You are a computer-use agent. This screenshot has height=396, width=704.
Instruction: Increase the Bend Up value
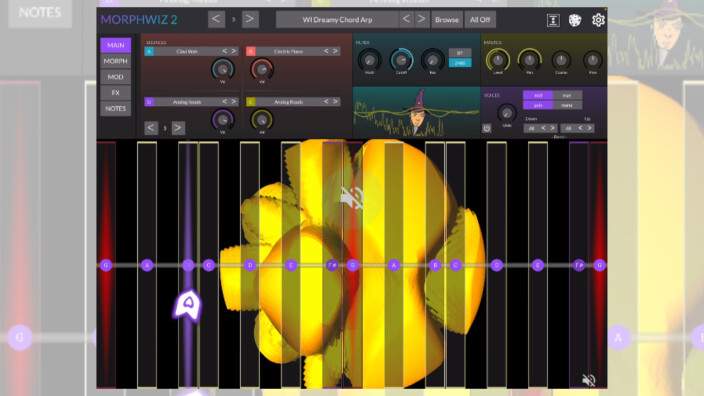tap(590, 128)
